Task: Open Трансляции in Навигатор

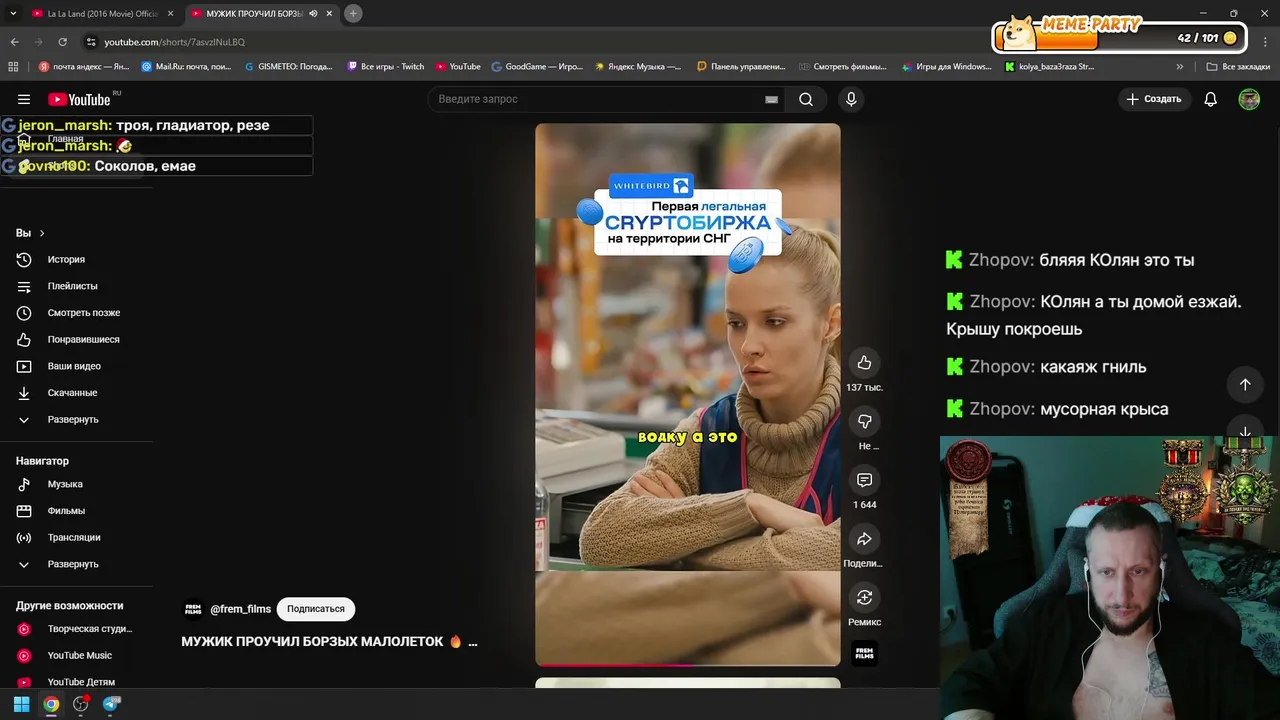Action: click(x=76, y=537)
